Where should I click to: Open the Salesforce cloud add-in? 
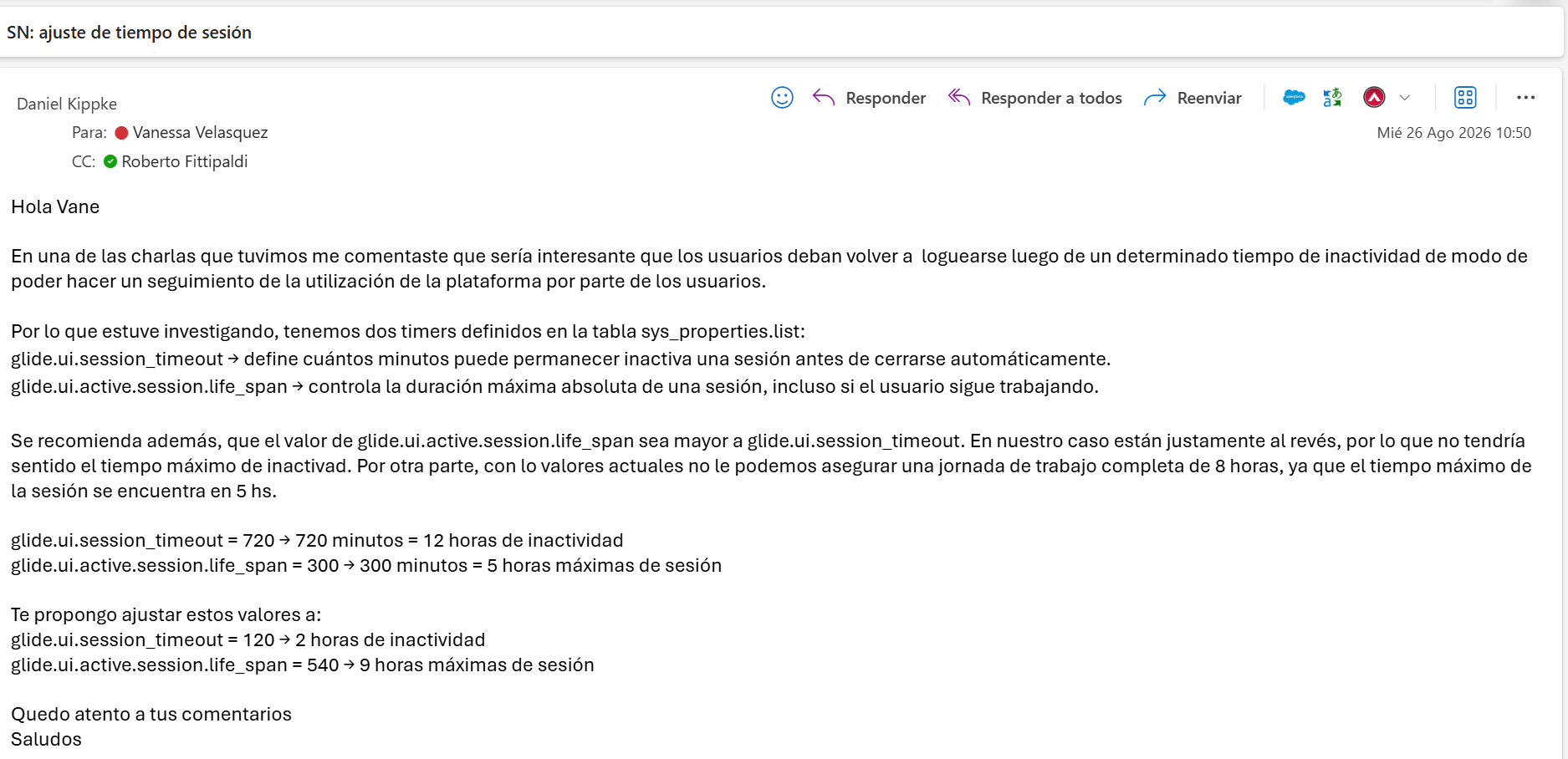point(1294,98)
